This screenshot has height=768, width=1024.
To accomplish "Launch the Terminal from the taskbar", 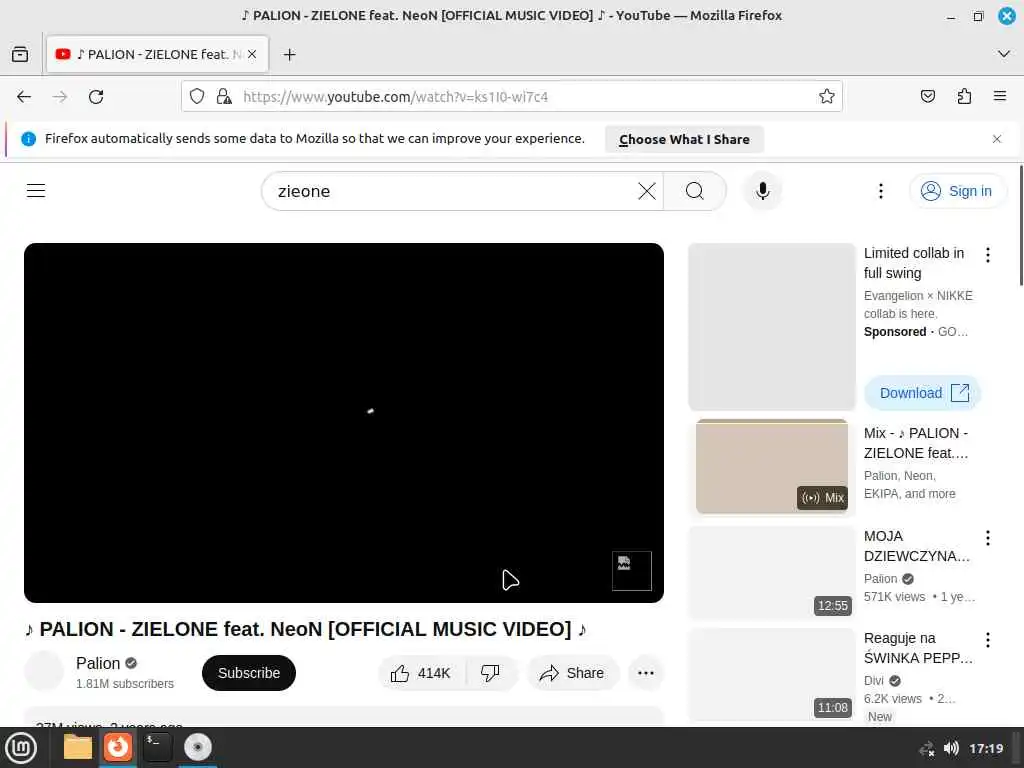I will click(x=157, y=747).
